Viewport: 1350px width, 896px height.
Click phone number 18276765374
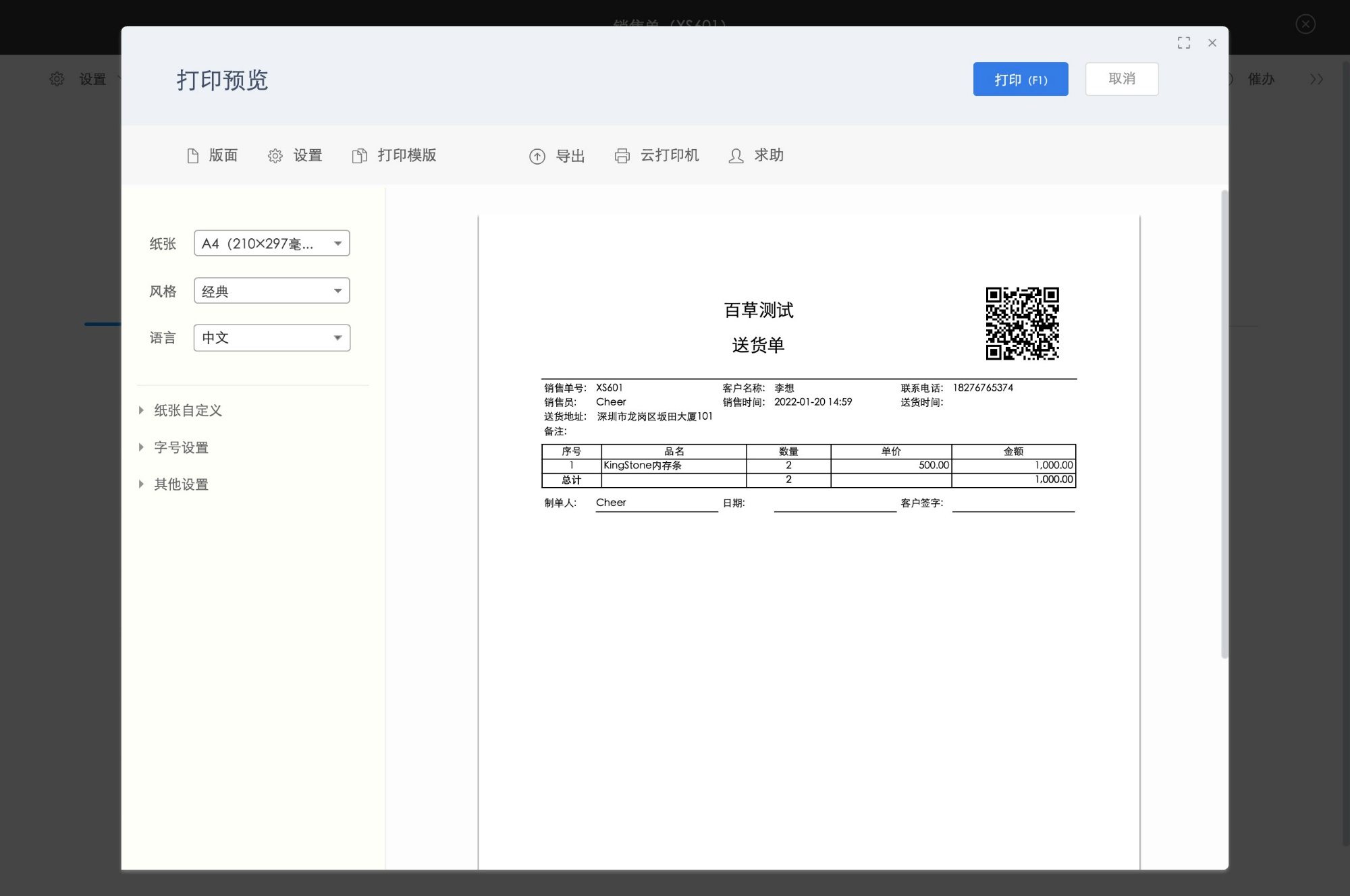click(x=983, y=388)
